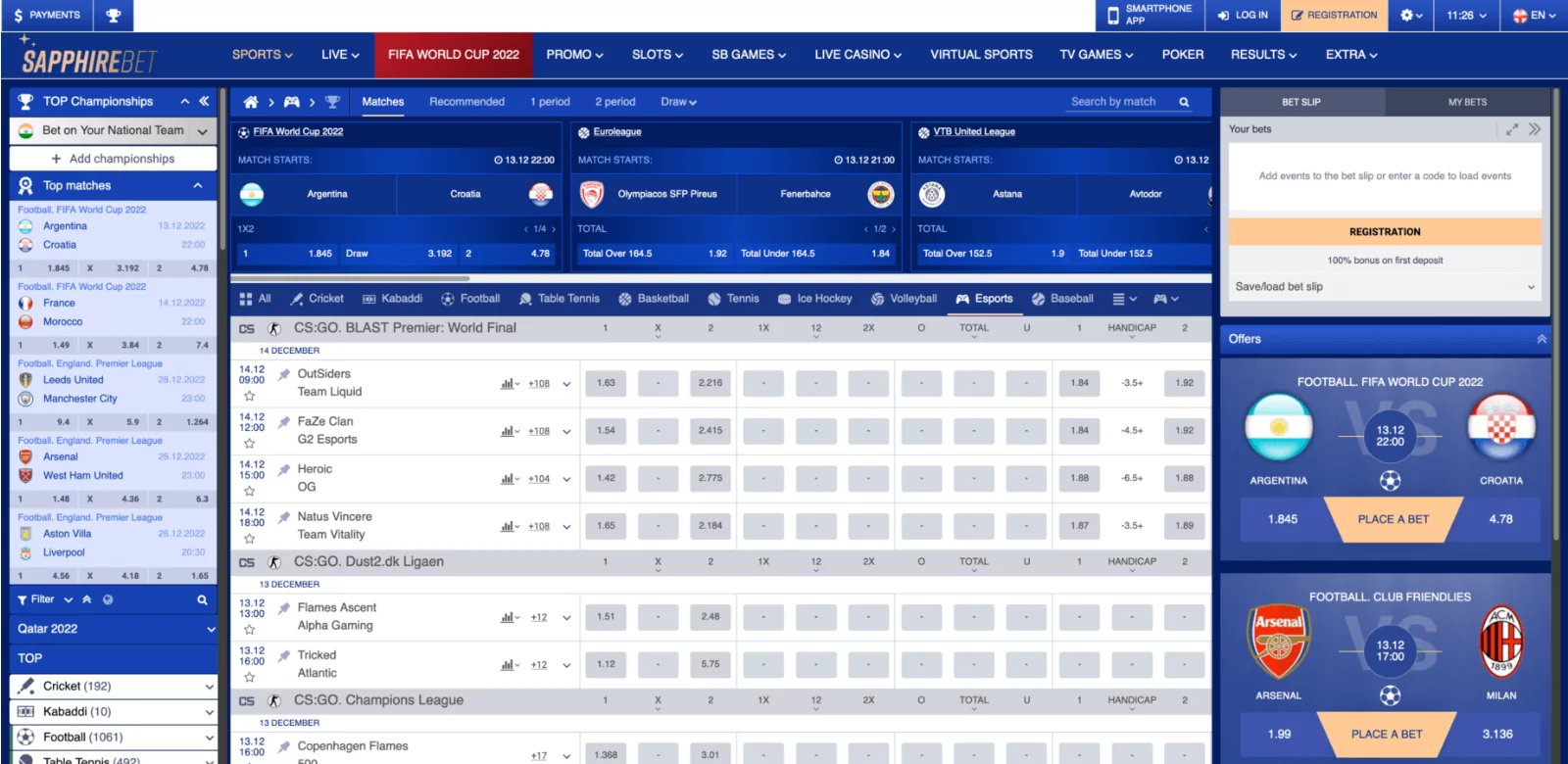
Task: Expand markets for Heroic vs OG match
Action: pyautogui.click(x=566, y=479)
